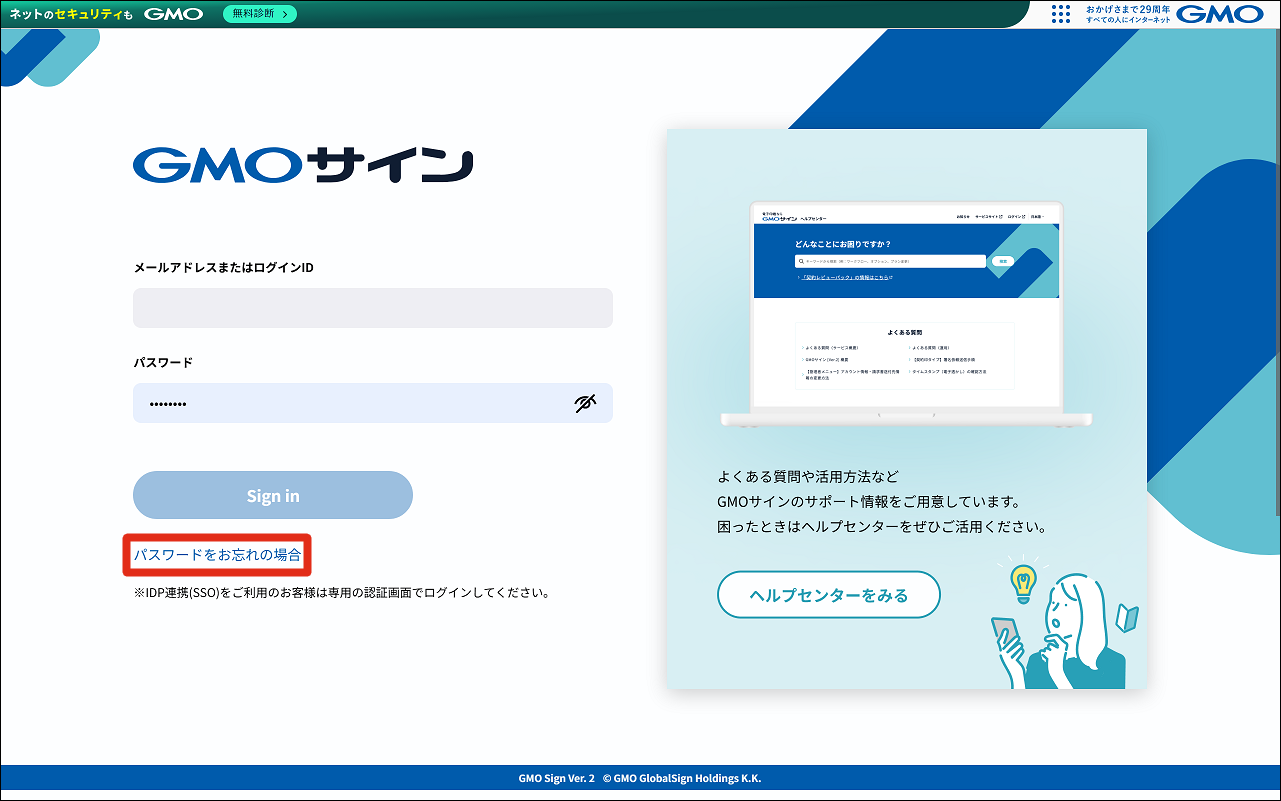
Task: Click the GMO logo in the top-left banner
Action: coord(174,14)
